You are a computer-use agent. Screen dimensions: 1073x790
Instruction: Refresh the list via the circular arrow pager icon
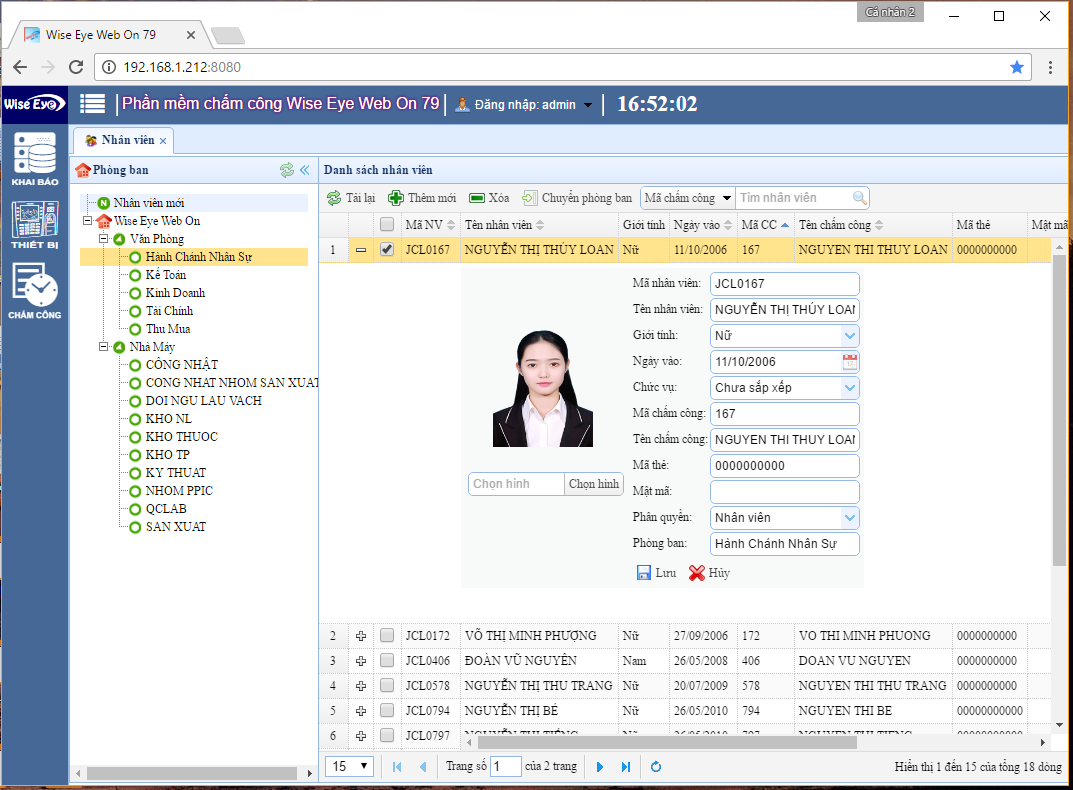(655, 766)
